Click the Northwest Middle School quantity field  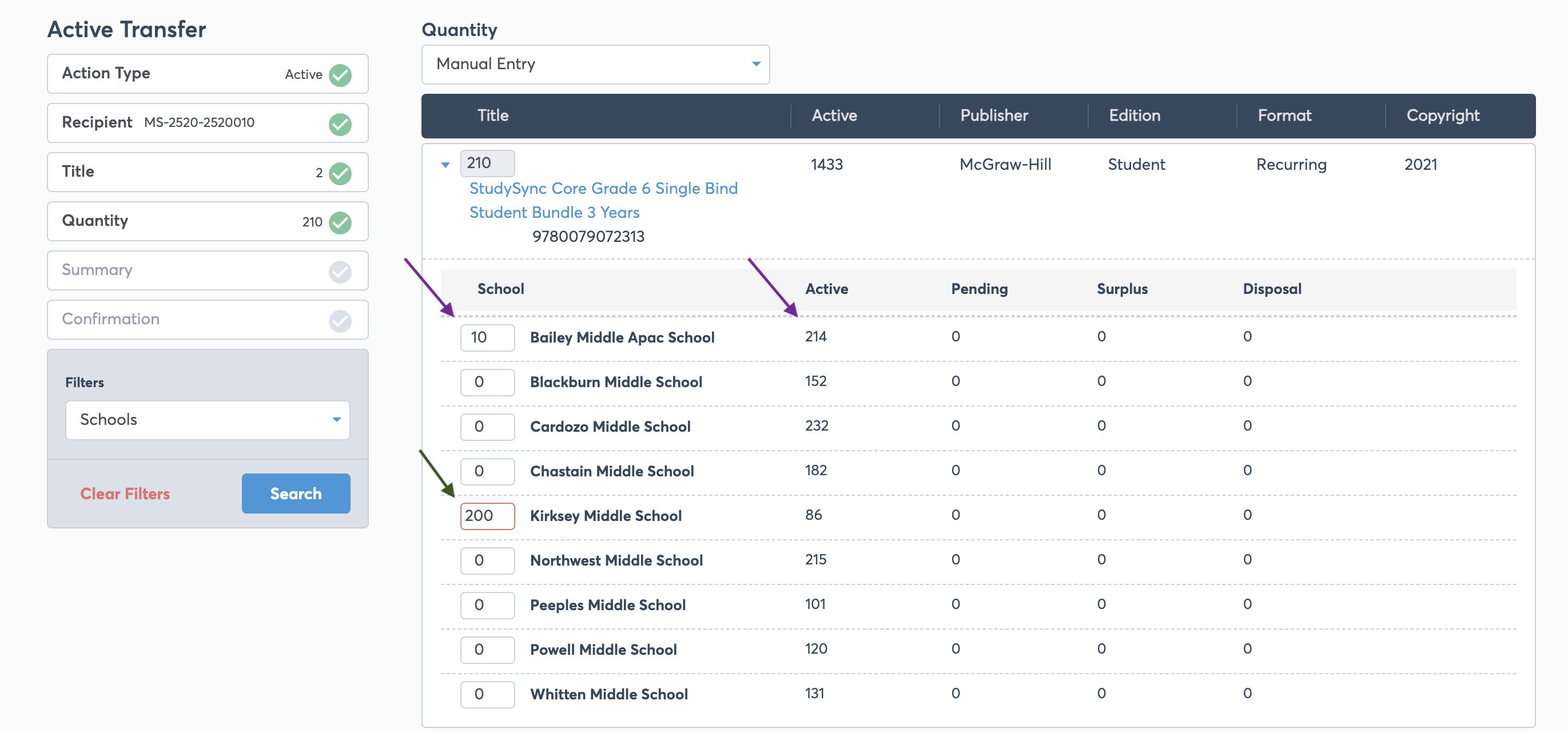pyautogui.click(x=487, y=560)
